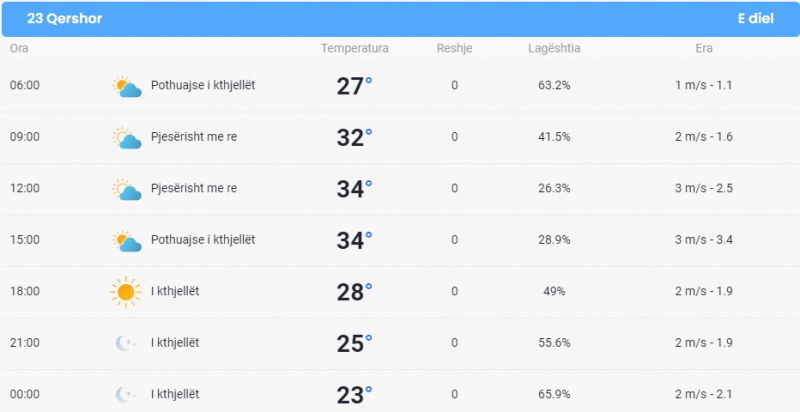
Task: Click the E diel day label
Action: point(756,18)
